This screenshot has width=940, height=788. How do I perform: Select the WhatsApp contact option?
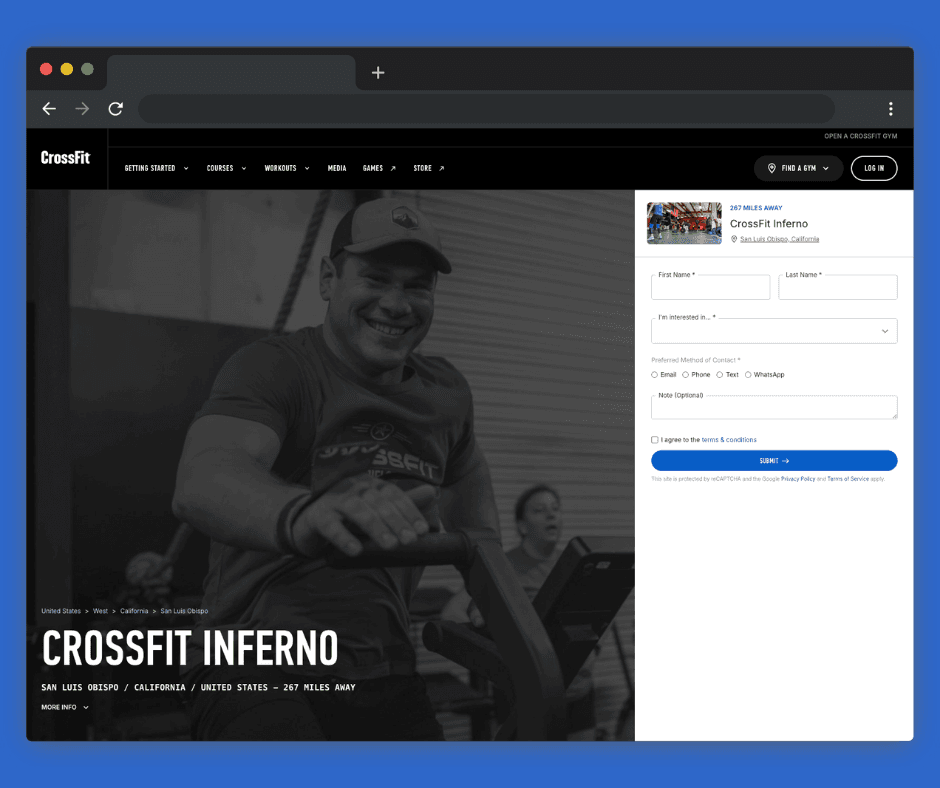[x=748, y=375]
